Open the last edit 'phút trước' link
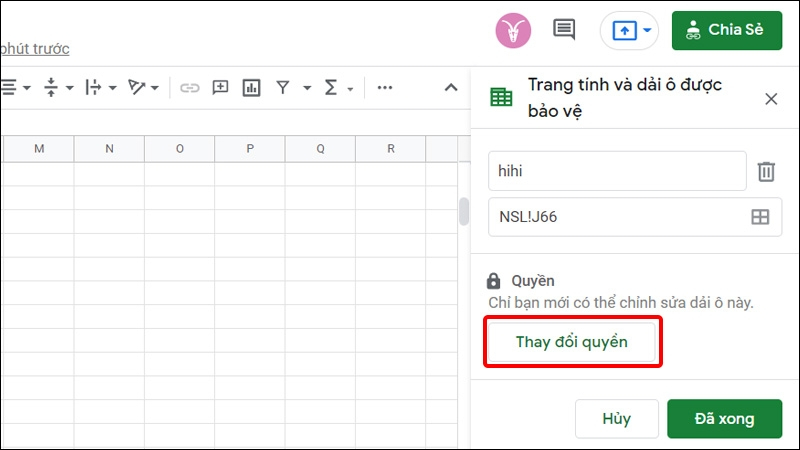 (x=35, y=49)
